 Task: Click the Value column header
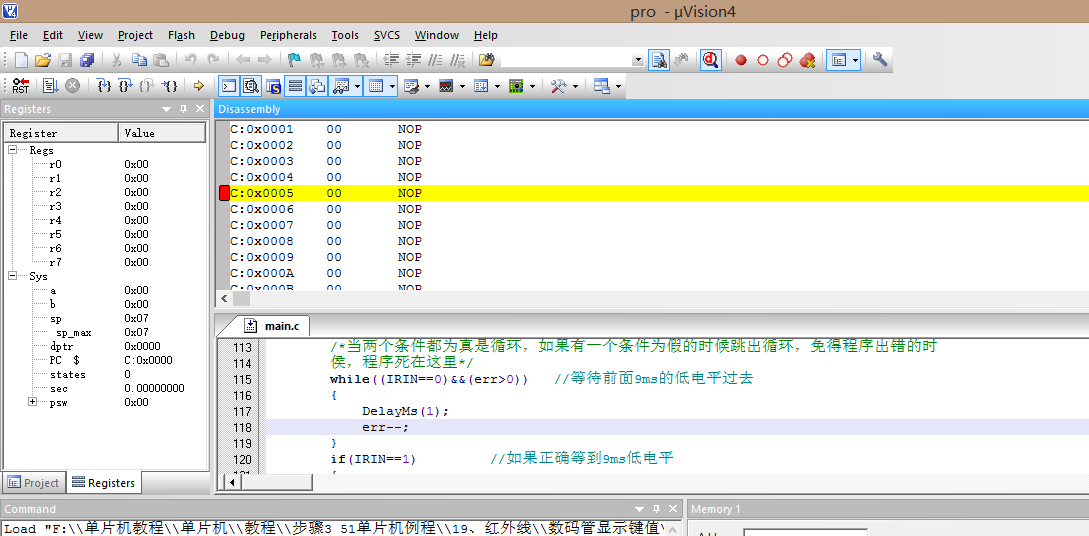pos(163,133)
